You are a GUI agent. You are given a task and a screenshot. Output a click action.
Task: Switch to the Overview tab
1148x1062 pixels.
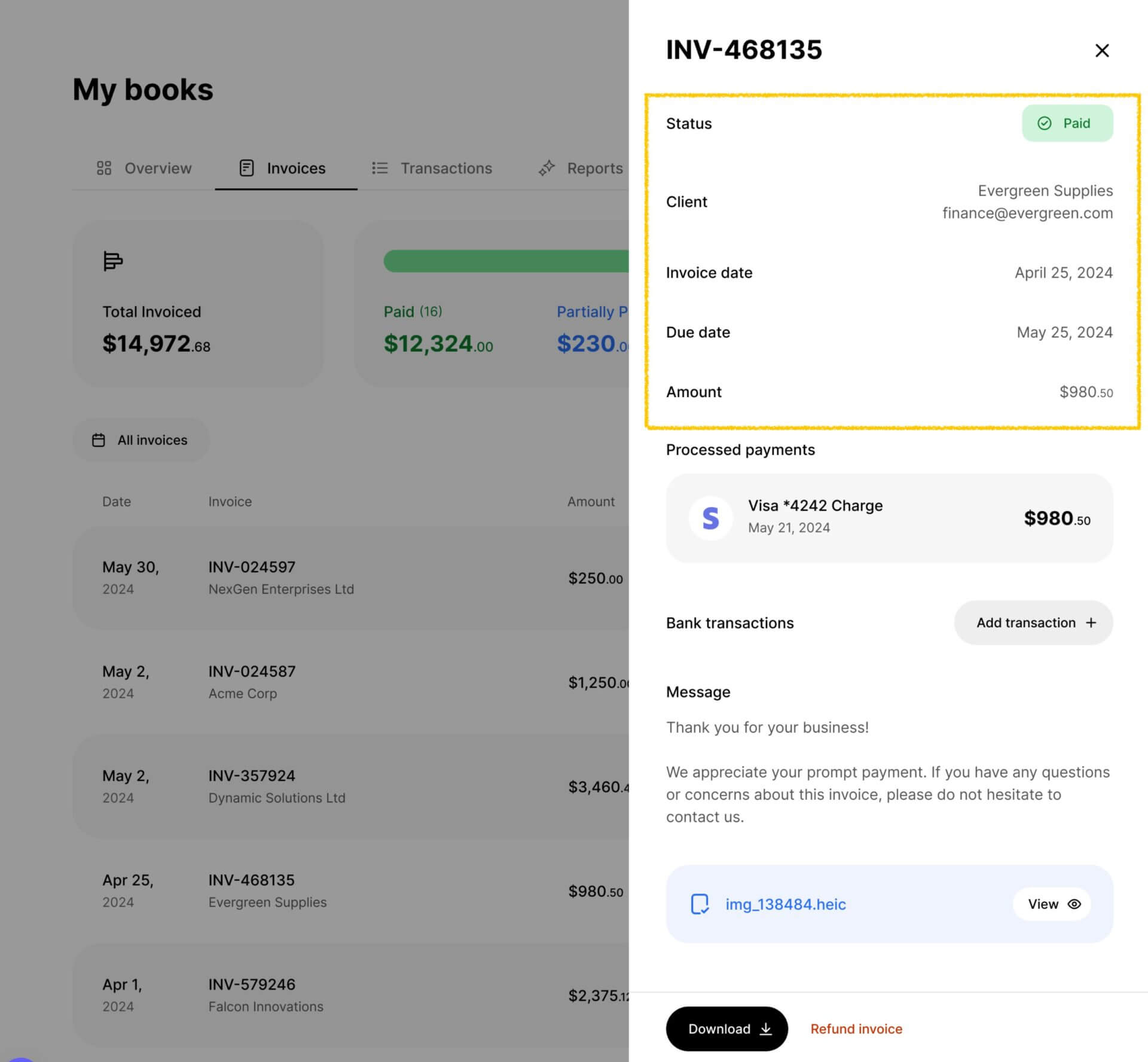click(x=144, y=168)
